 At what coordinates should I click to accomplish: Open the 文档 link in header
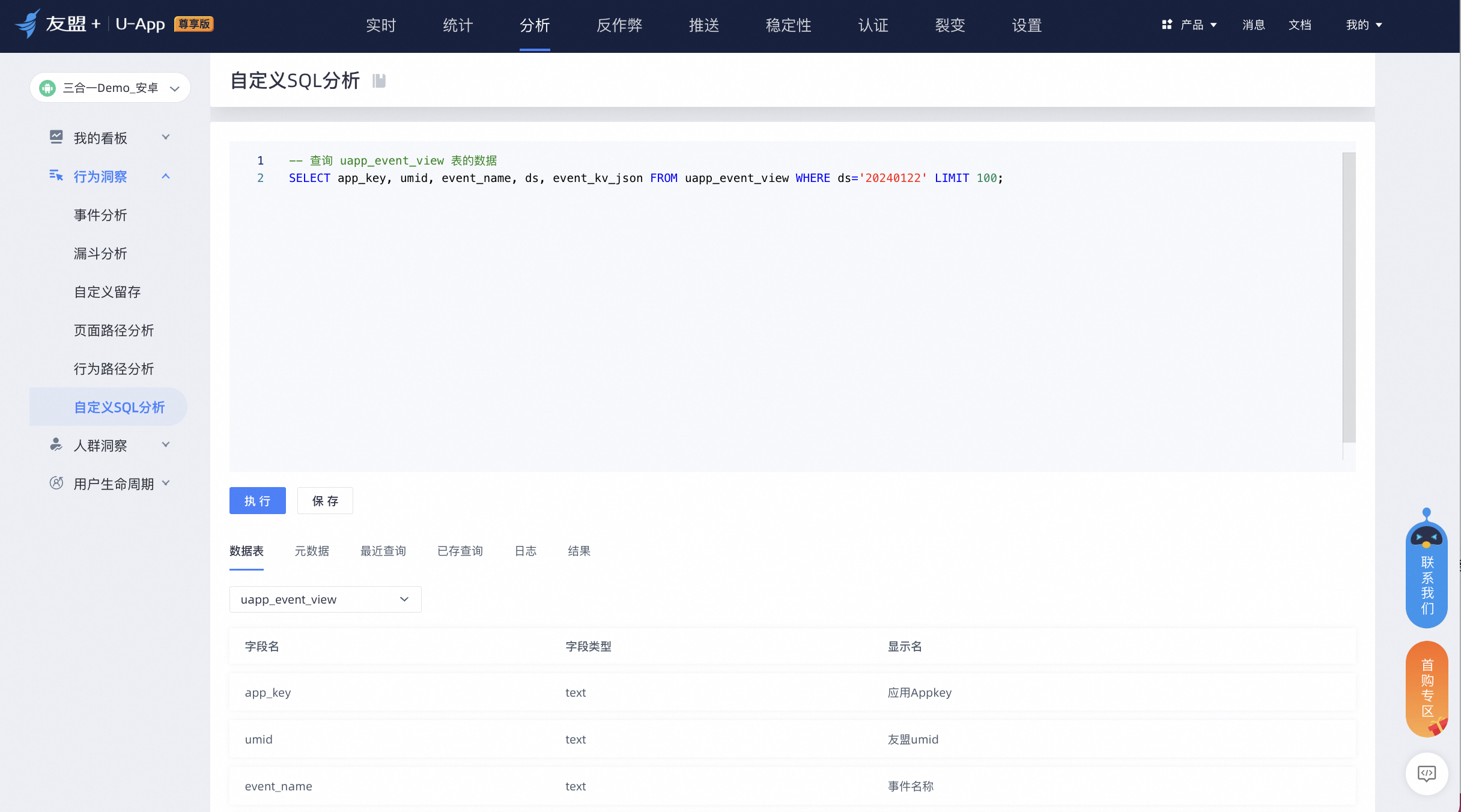point(1300,25)
